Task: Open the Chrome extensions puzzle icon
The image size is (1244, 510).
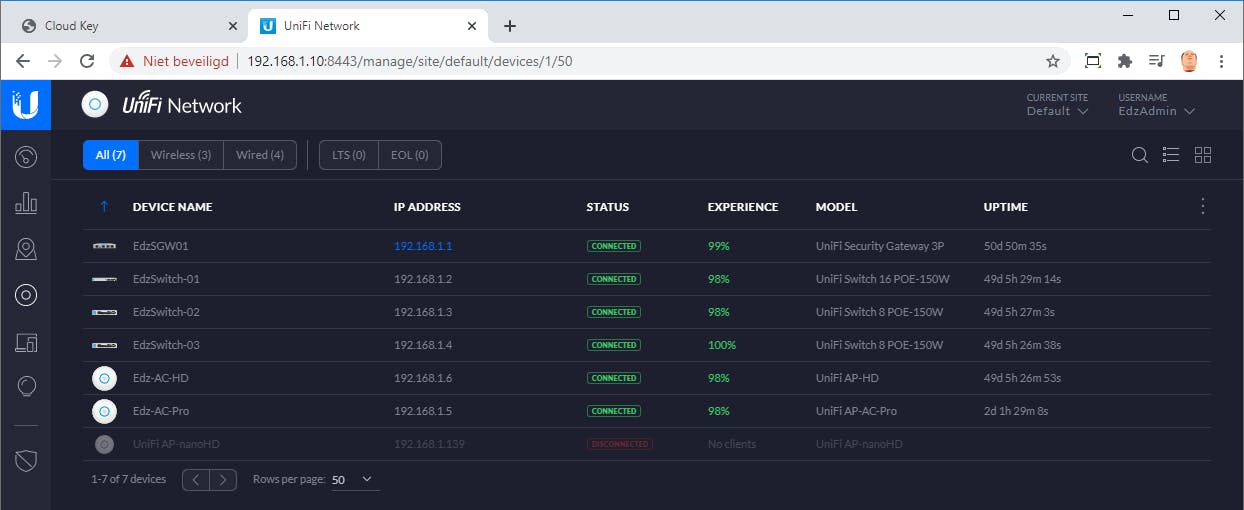Action: (1124, 61)
